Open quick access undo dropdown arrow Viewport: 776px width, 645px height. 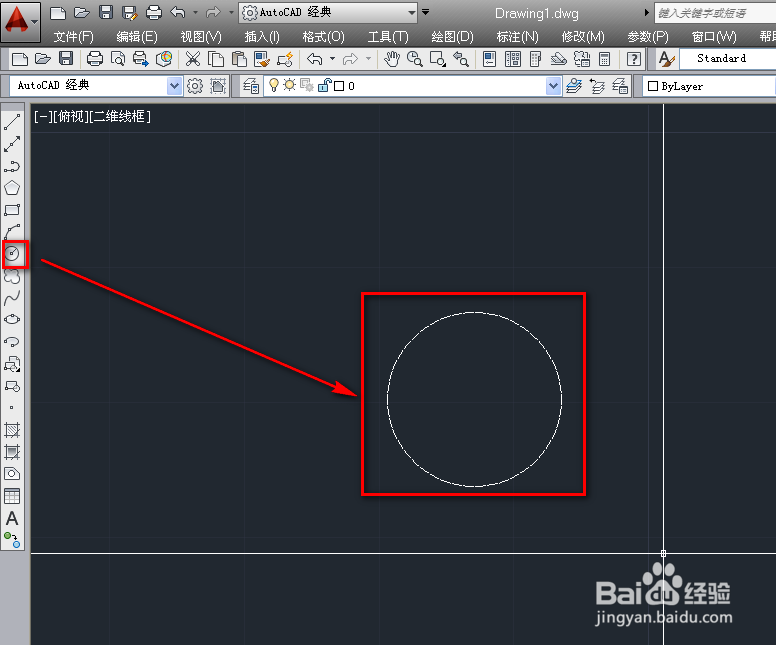pyautogui.click(x=195, y=12)
